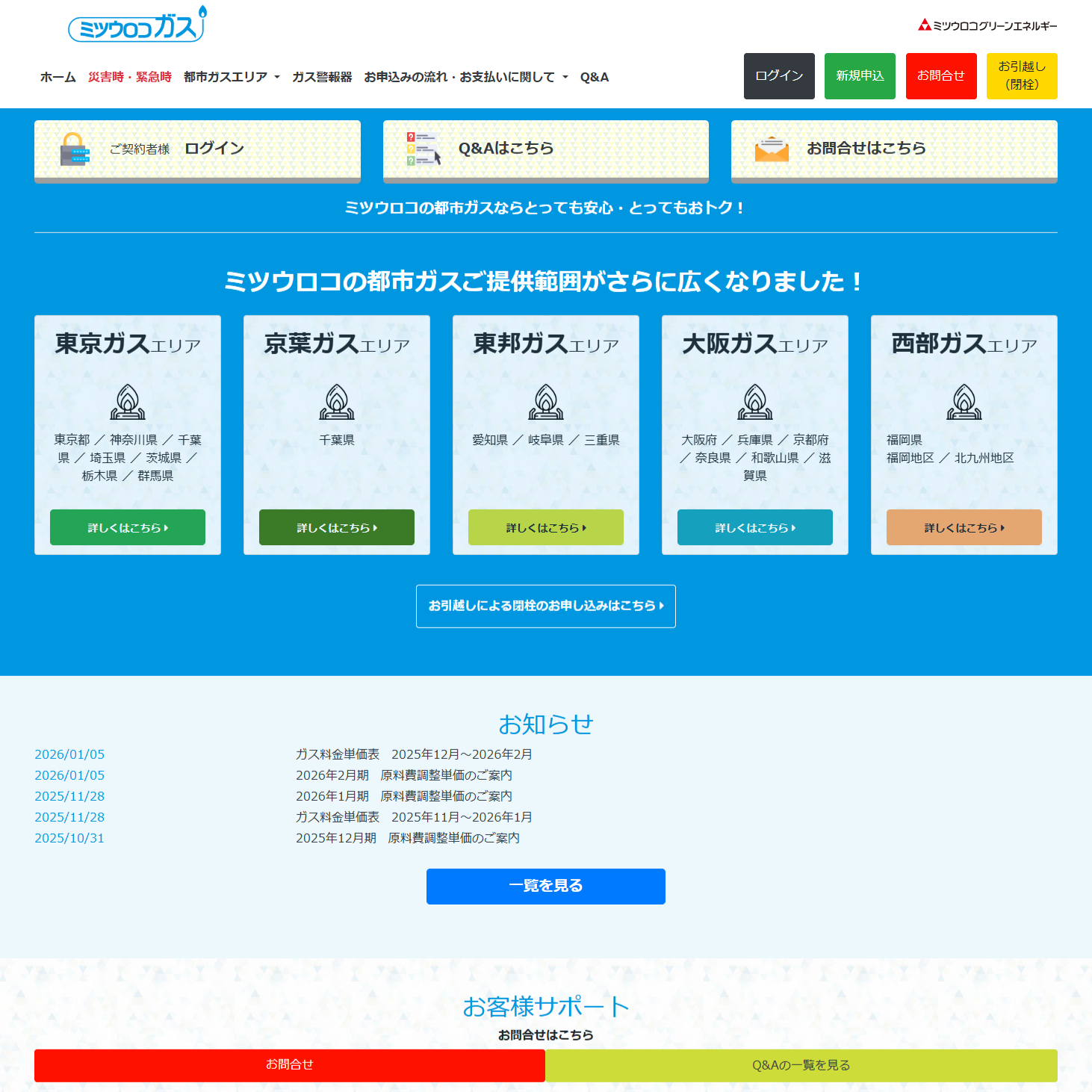
Task: Click the Mitsuuroko Green Energy logo
Action: (987, 25)
